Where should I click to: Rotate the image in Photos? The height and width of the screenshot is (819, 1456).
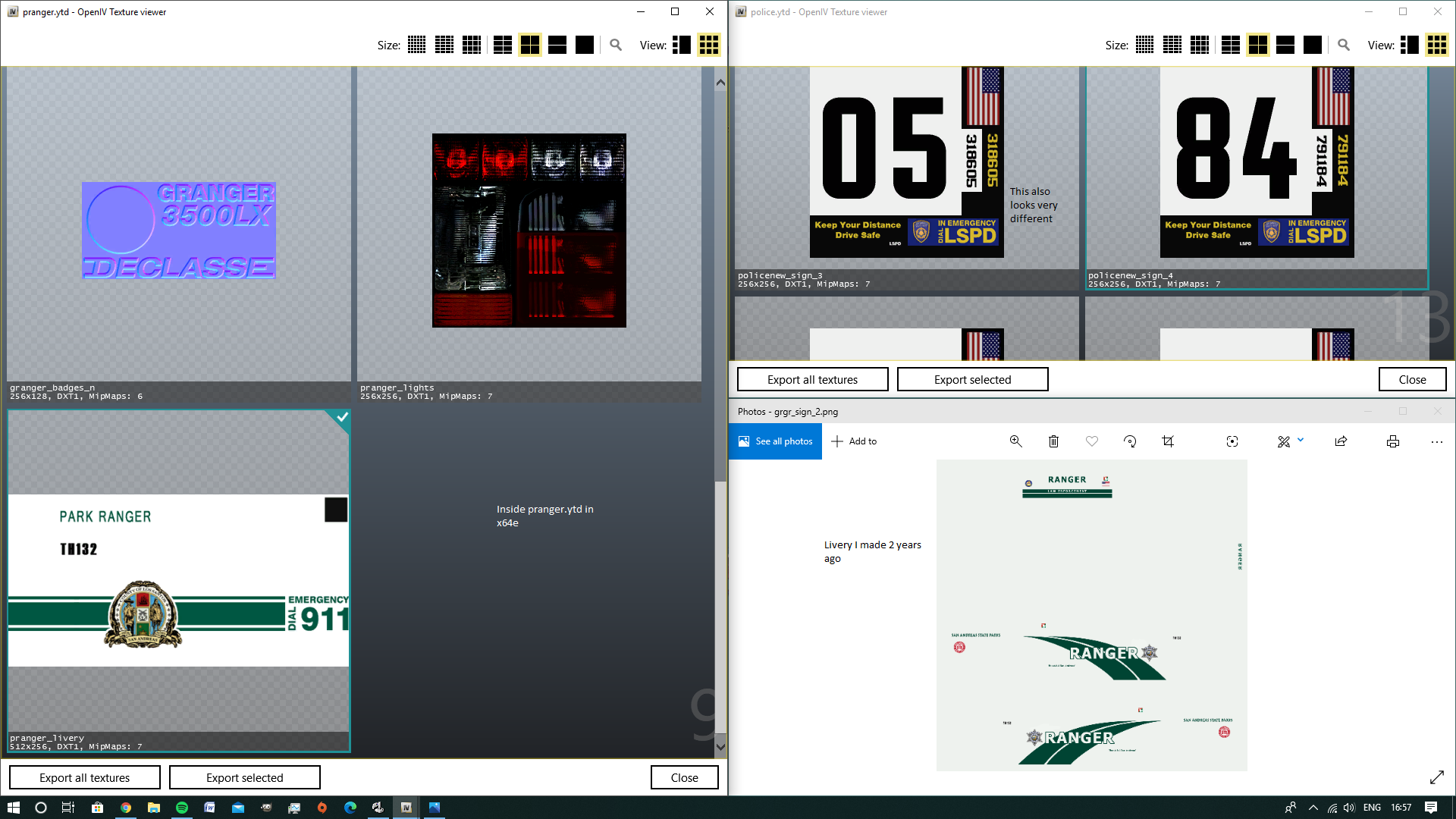[x=1130, y=441]
